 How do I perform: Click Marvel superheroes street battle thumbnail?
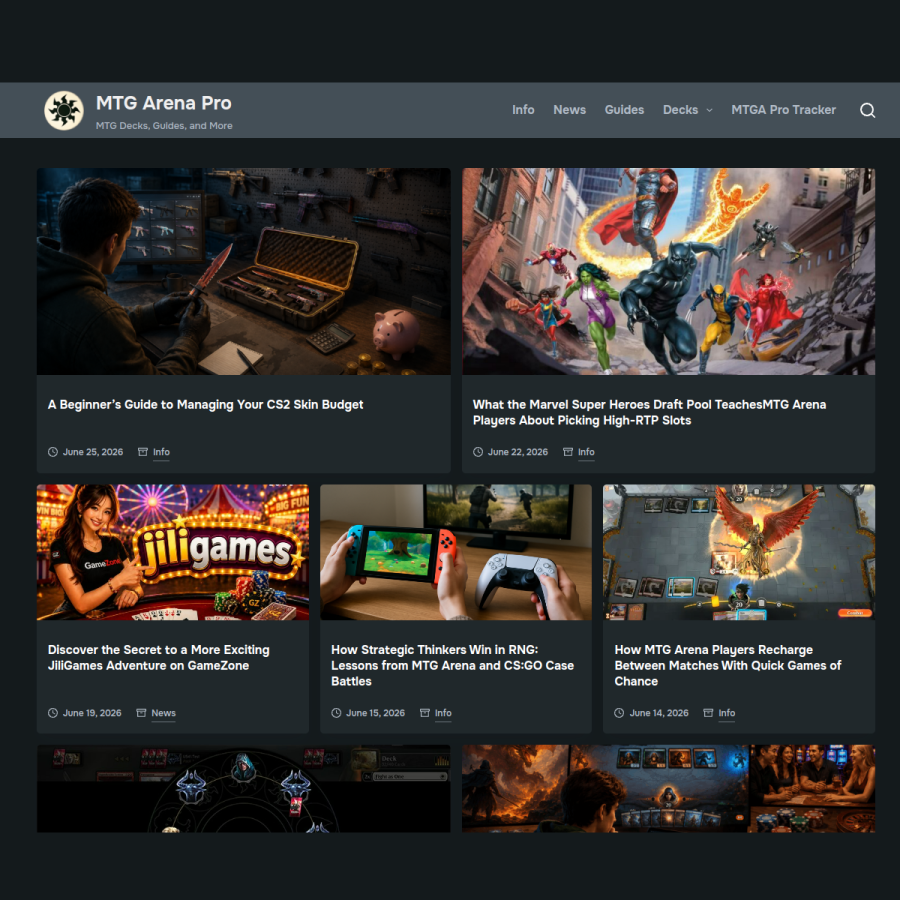[668, 271]
